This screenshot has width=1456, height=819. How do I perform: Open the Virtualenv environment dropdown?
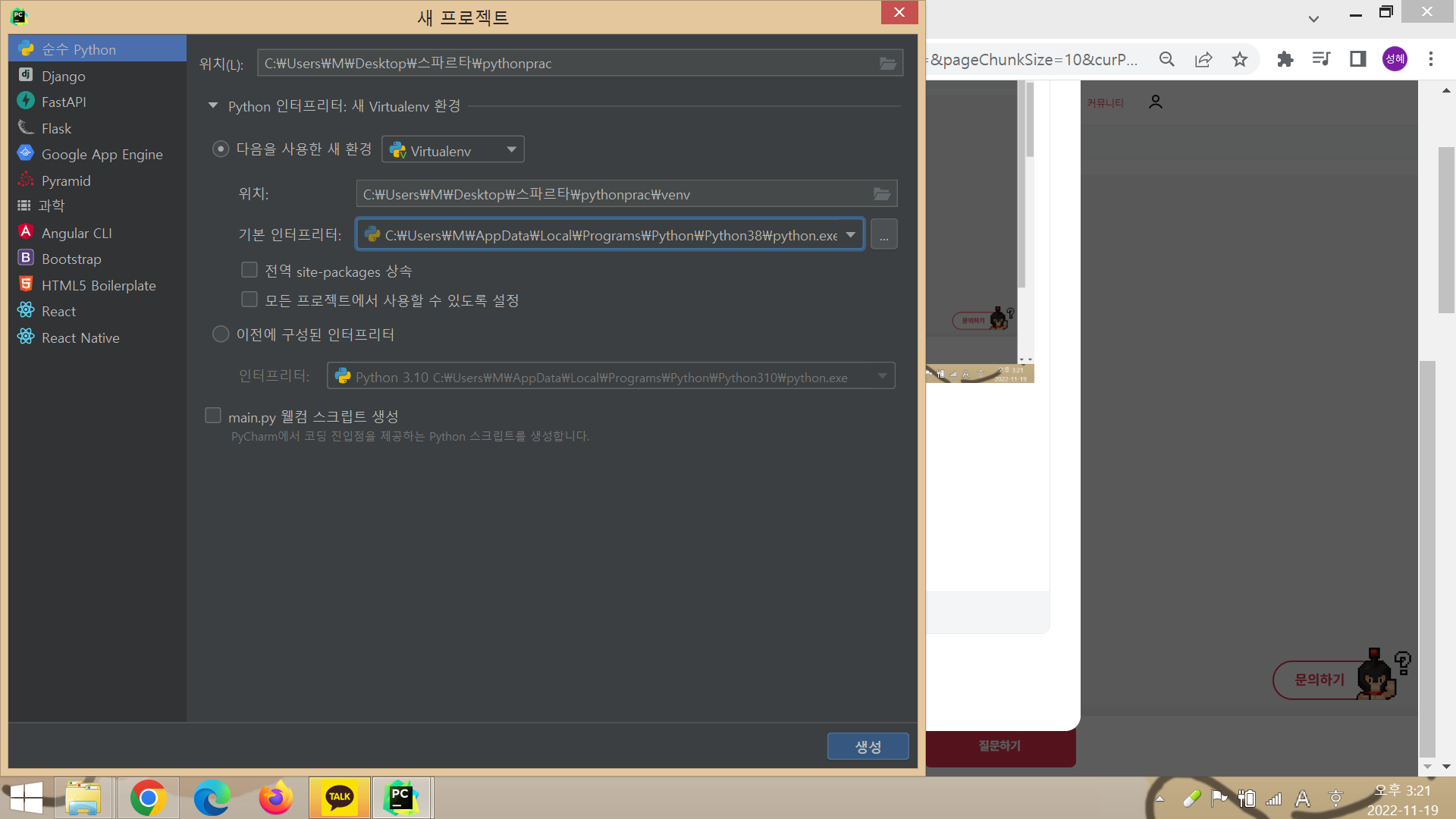[x=453, y=150]
